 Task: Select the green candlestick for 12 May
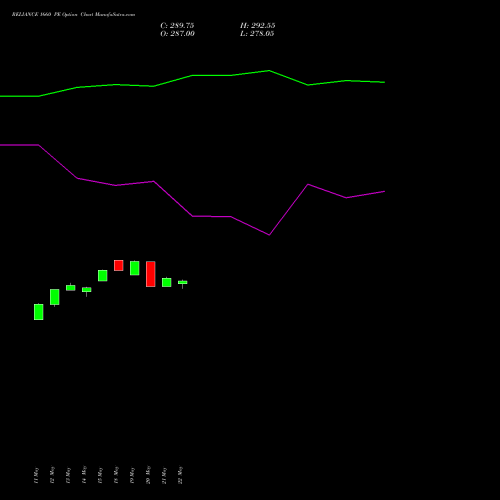pyautogui.click(x=55, y=297)
